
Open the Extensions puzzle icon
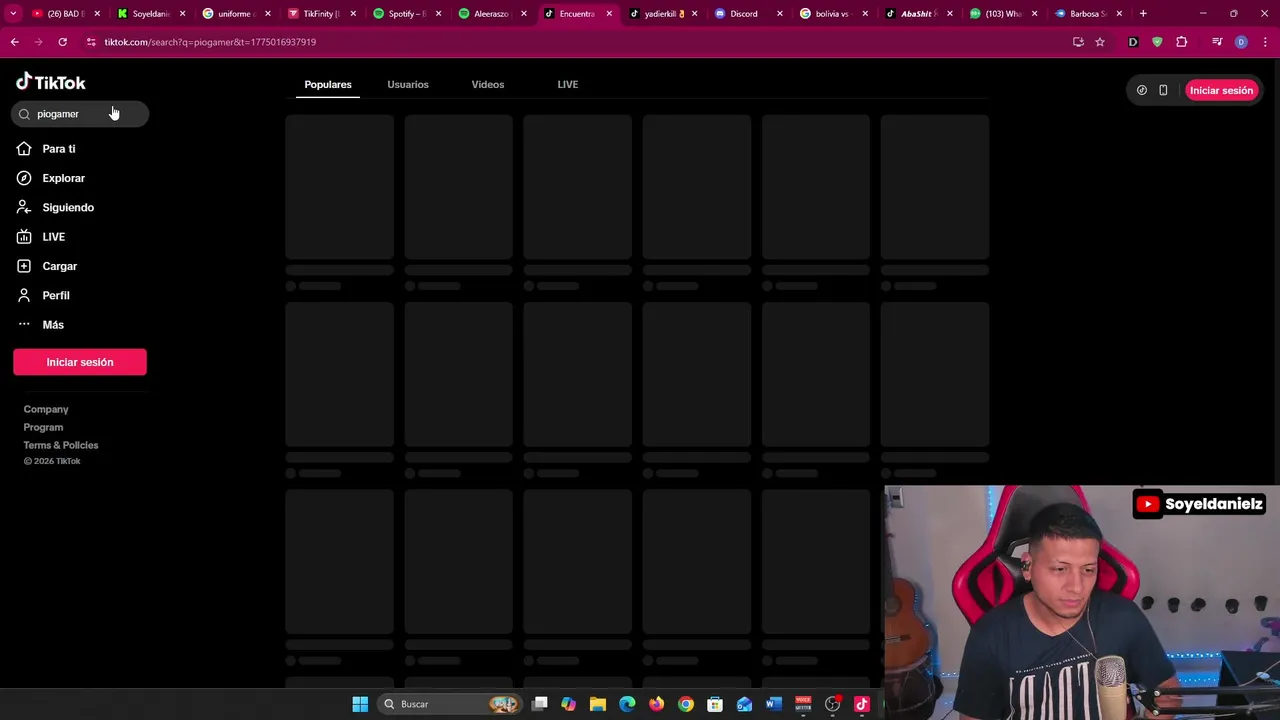1182,42
